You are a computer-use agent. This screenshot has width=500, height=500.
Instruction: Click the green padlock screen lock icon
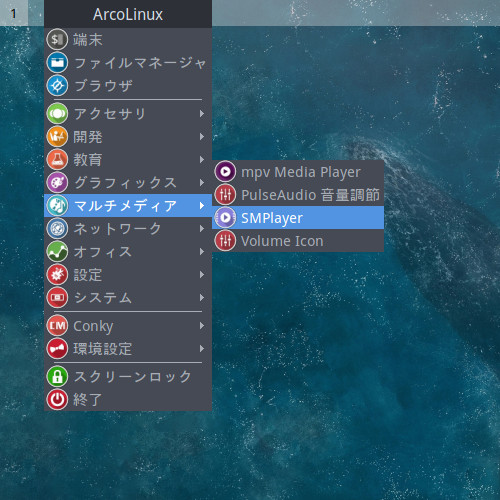(57, 377)
